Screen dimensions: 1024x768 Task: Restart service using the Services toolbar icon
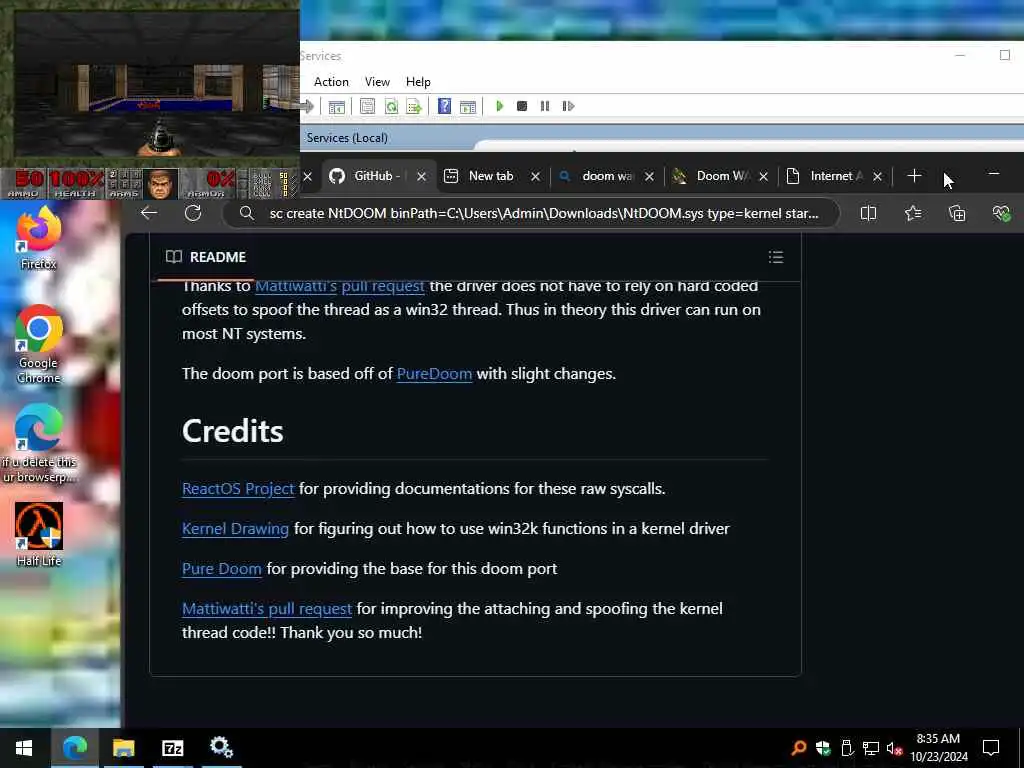point(568,106)
